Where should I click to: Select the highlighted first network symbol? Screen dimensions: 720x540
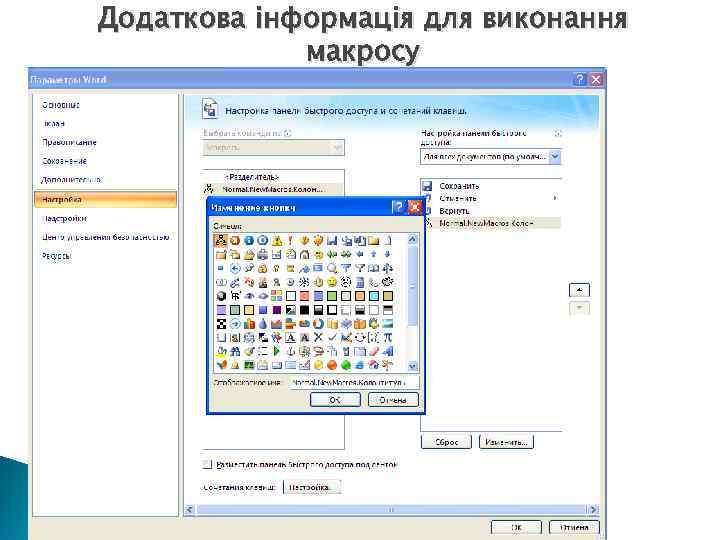221,240
